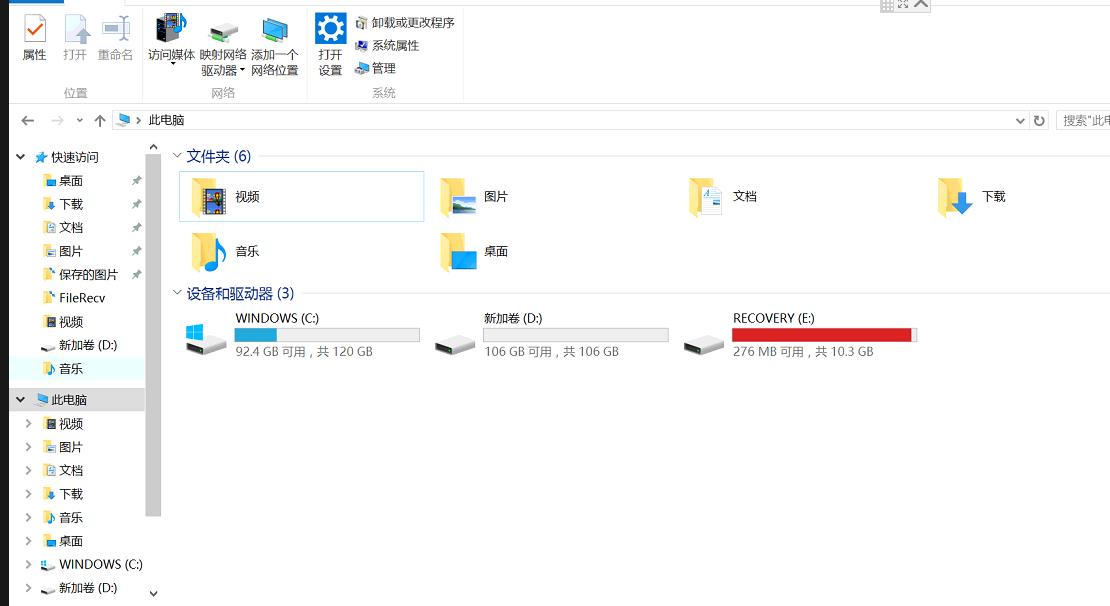The width and height of the screenshot is (1110, 606).
Task: Select the 文档 folder icon in main pane
Action: 706,197
